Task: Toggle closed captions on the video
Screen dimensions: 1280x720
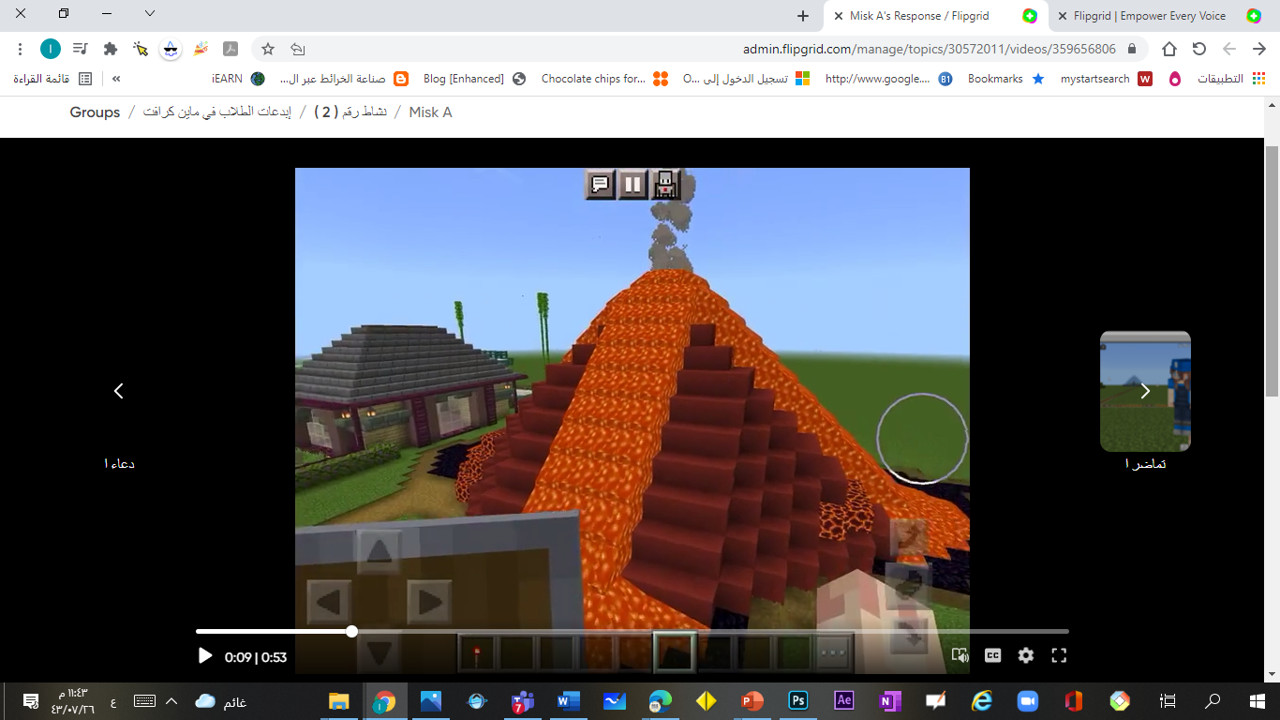Action: pos(993,656)
